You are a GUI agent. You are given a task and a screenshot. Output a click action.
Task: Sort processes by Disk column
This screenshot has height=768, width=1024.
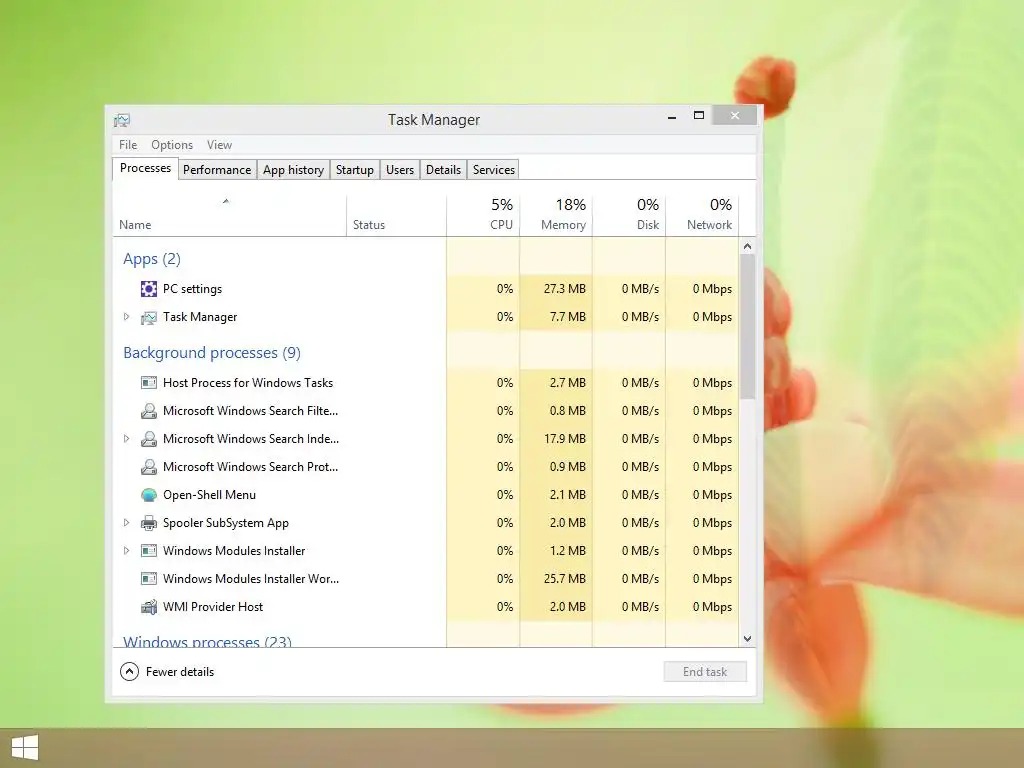click(629, 216)
